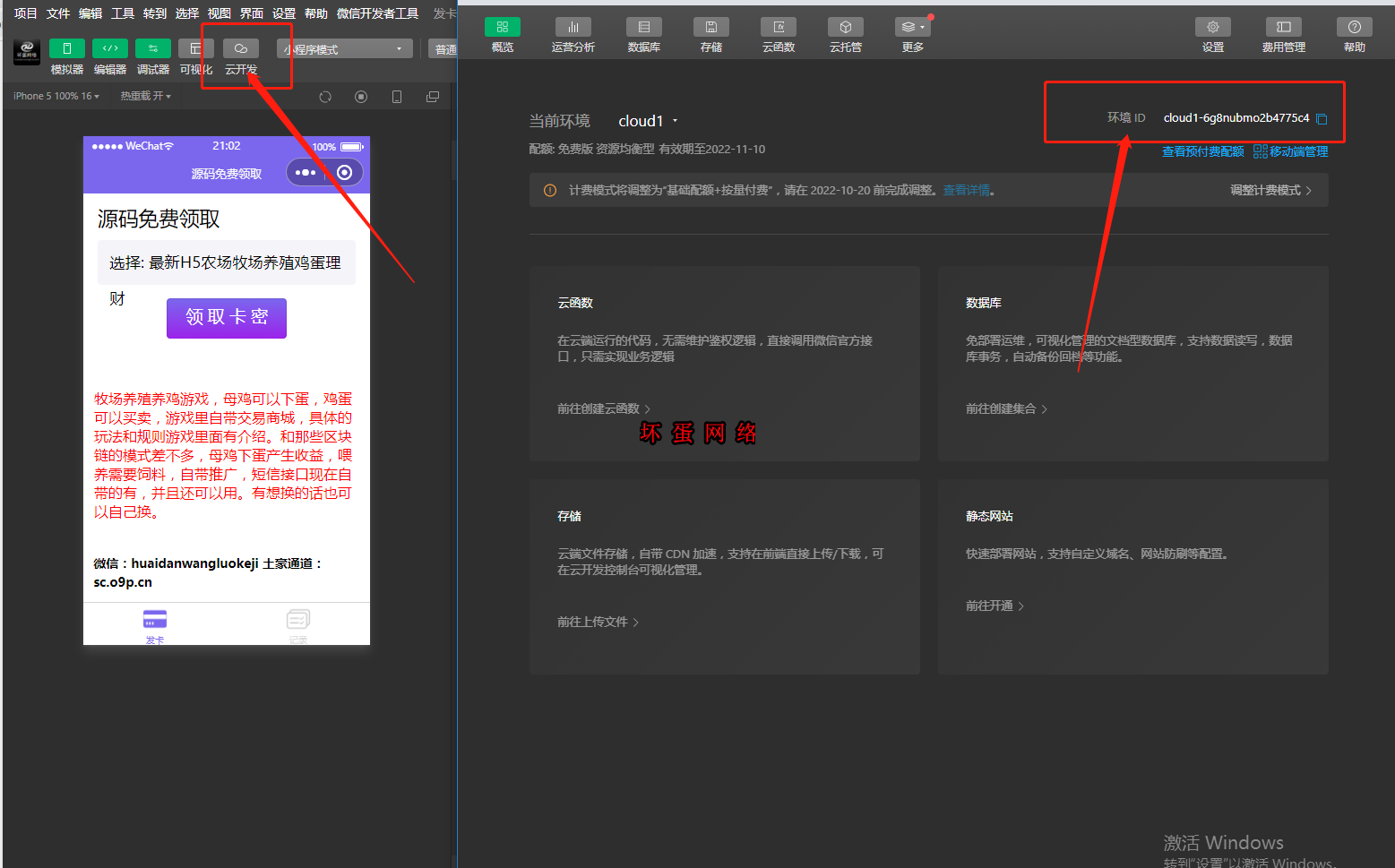Click the detach simulator window icon
The image size is (1395, 868).
[433, 97]
